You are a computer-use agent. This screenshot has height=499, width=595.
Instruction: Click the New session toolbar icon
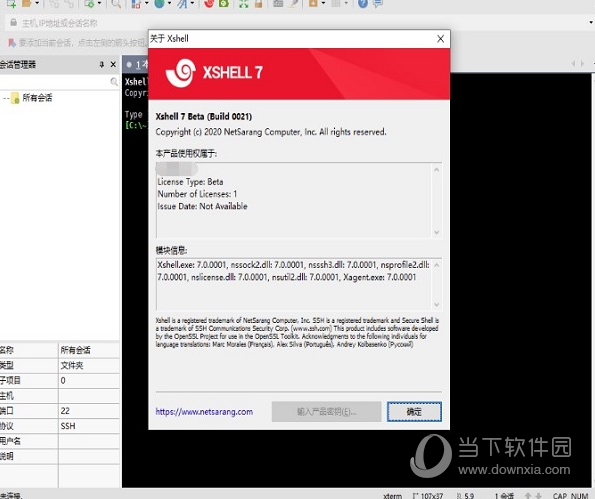pos(11,4)
